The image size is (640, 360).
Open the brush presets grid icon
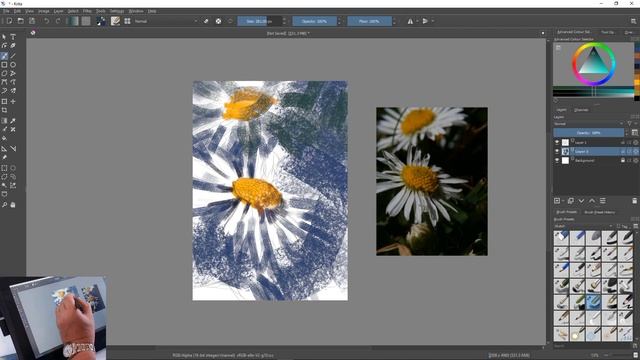point(127,21)
